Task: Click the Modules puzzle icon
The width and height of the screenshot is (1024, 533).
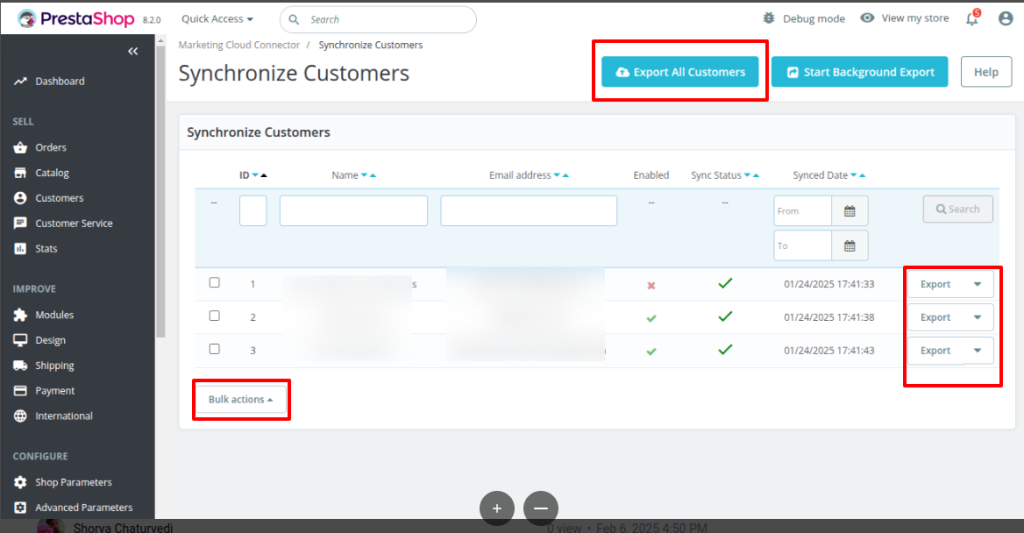Action: pos(20,315)
